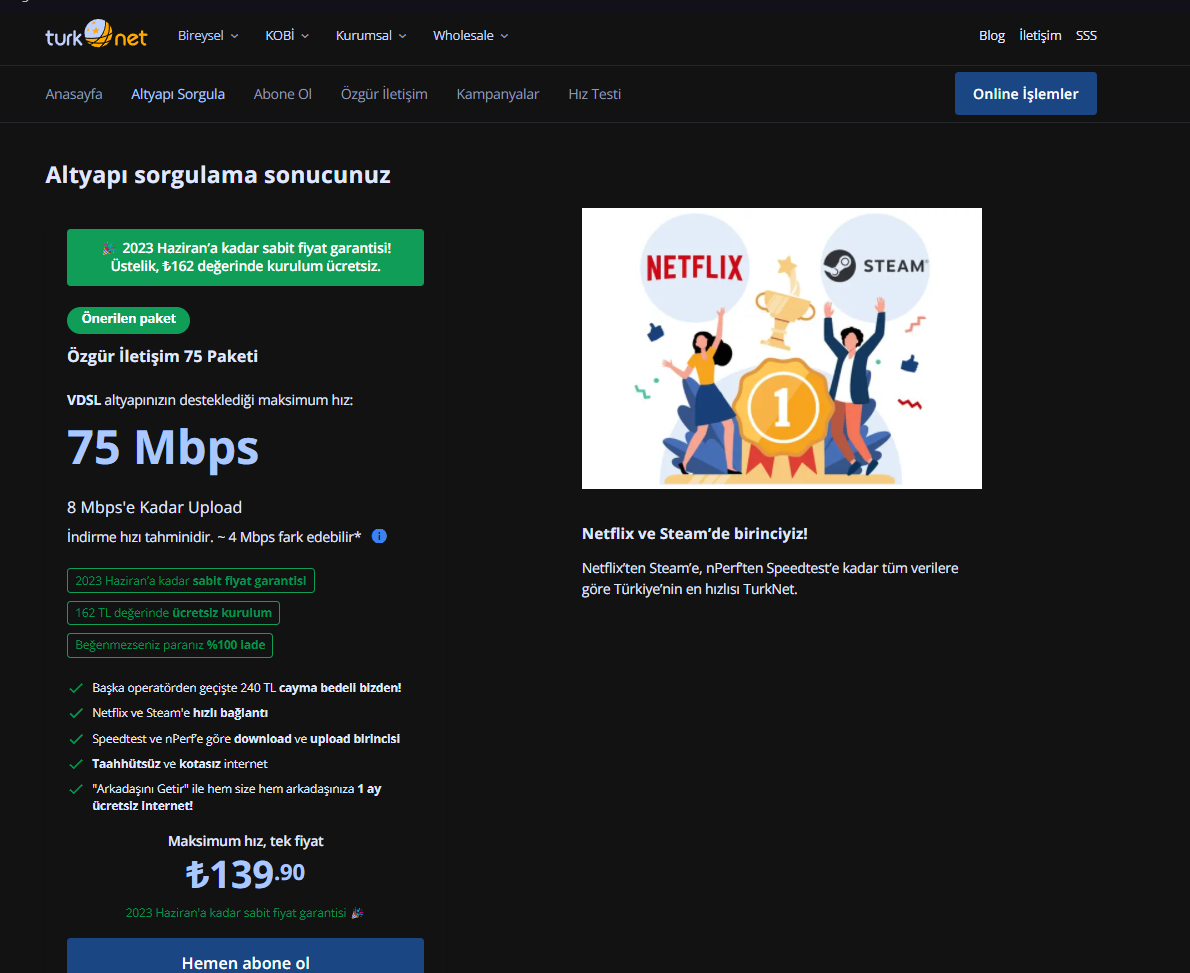The height and width of the screenshot is (973, 1190).
Task: Click the Netflix and Steam winner image
Action: click(782, 348)
